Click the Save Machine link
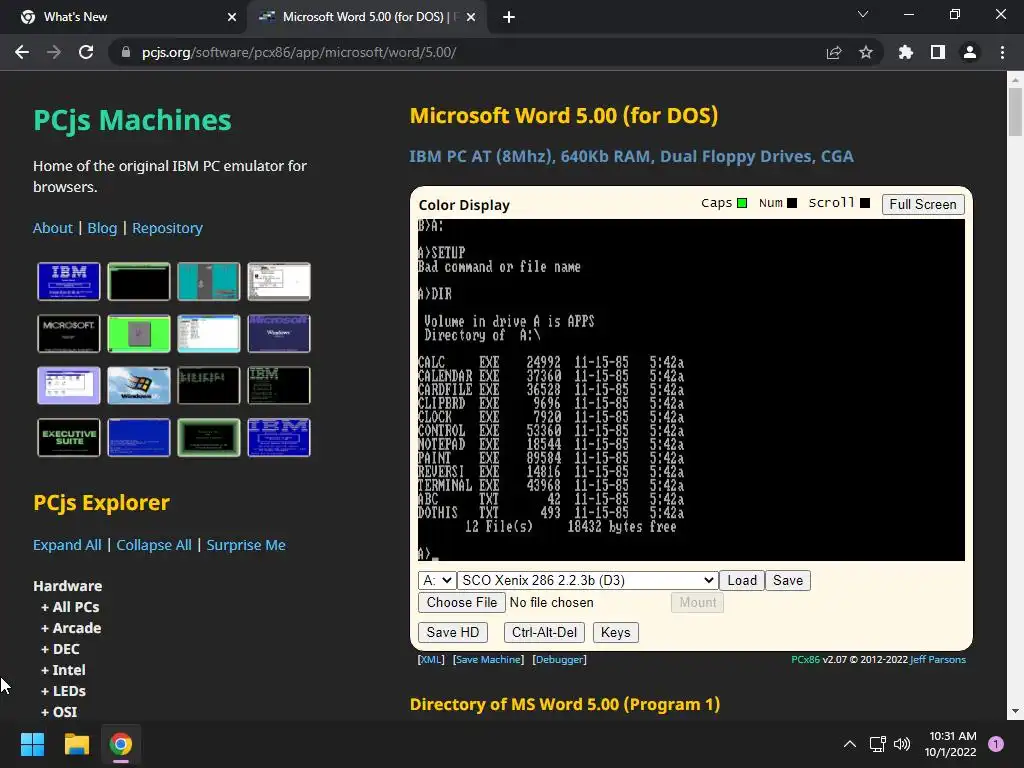Image resolution: width=1024 pixels, height=768 pixels. pos(488,660)
